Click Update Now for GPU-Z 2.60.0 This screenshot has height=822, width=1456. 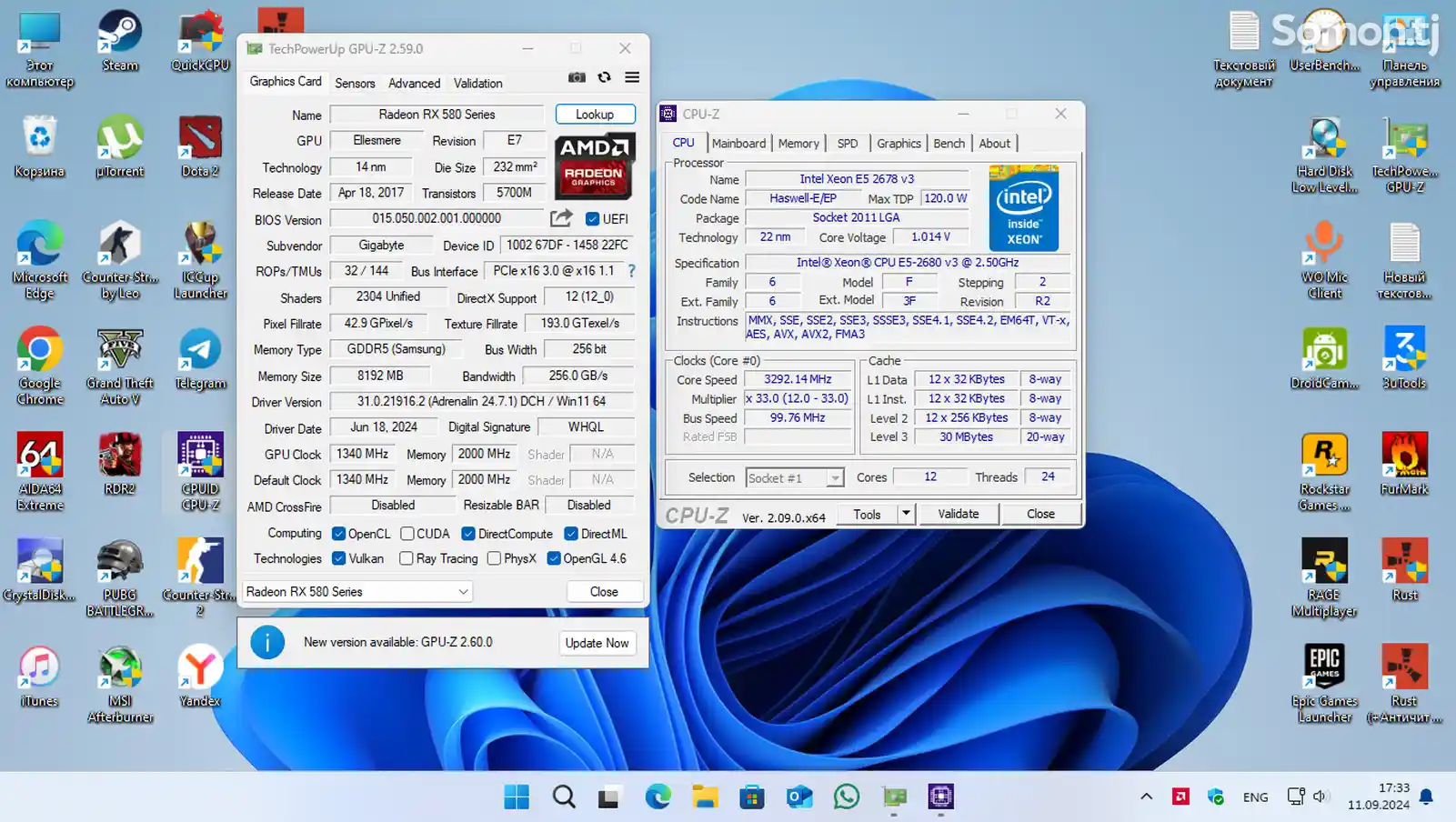tap(597, 643)
